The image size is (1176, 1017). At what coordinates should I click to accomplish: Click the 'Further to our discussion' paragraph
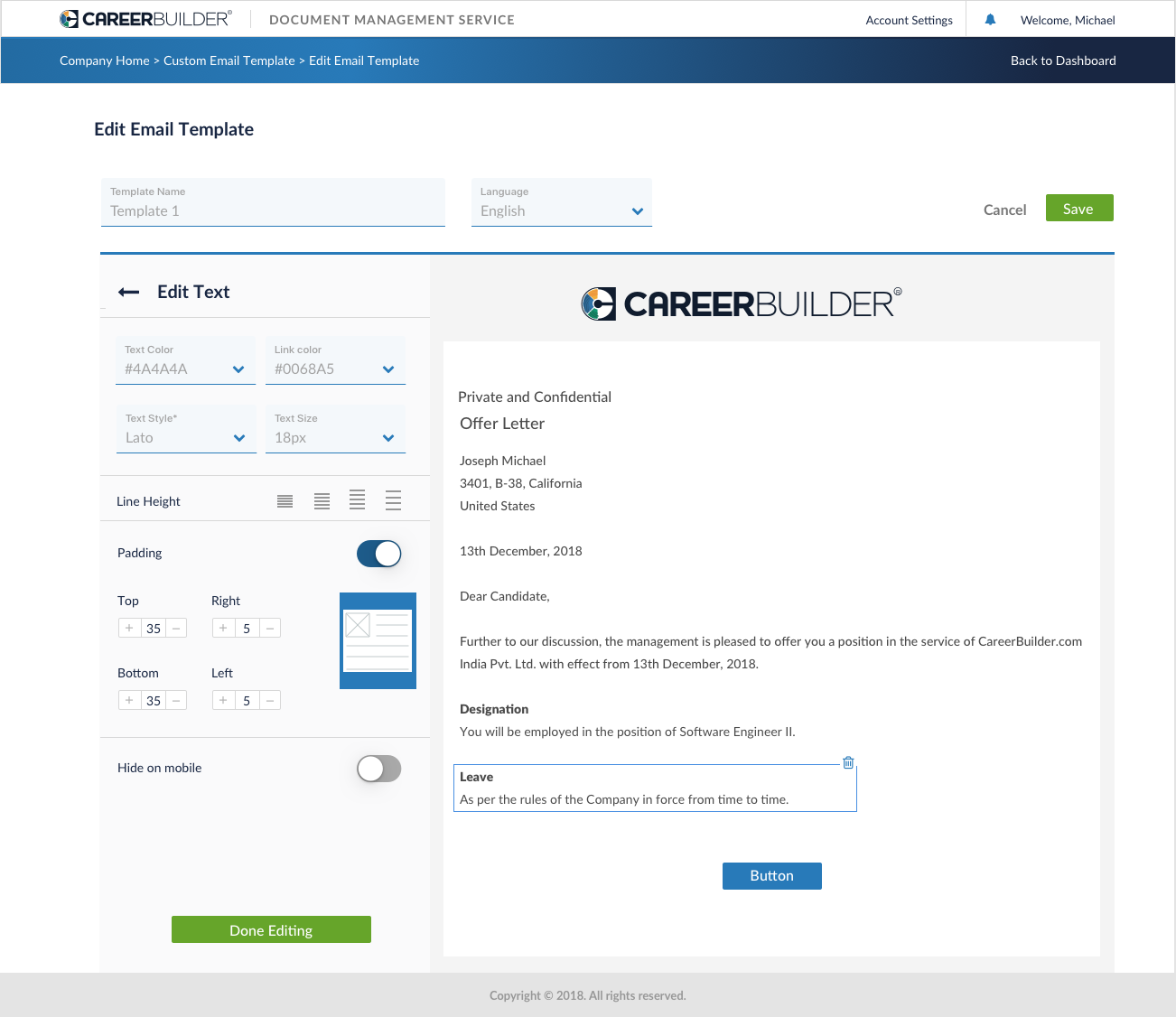771,652
